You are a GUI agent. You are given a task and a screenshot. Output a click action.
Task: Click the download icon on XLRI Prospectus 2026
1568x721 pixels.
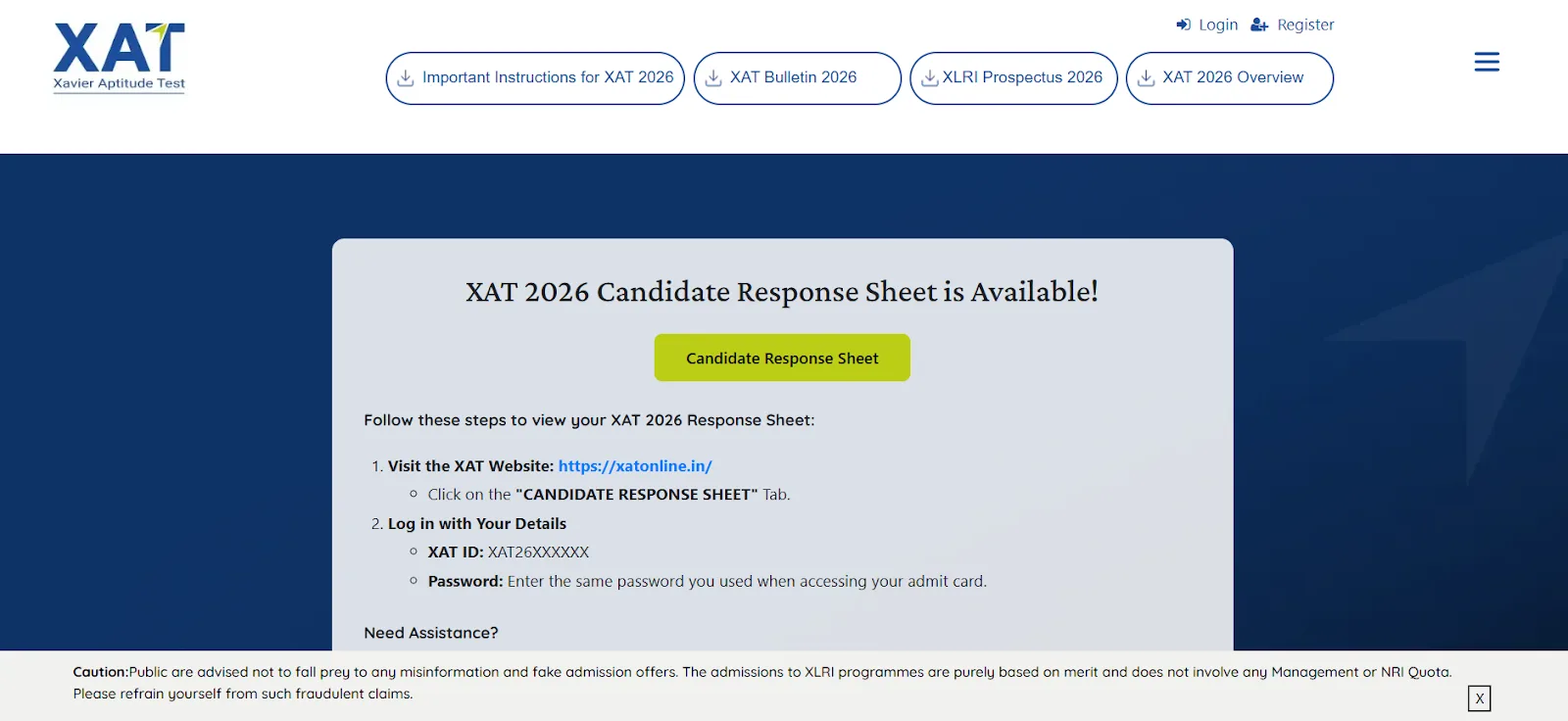(929, 77)
